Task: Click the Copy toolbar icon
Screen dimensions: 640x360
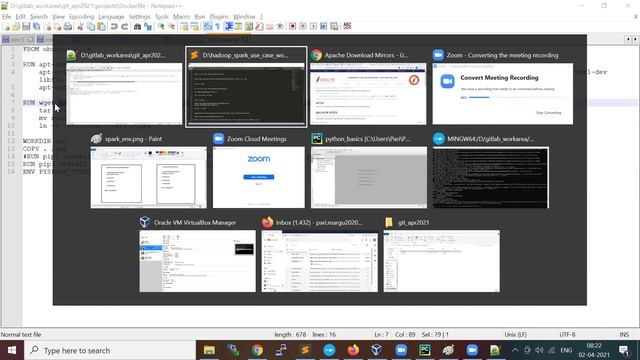Action: (x=91, y=27)
